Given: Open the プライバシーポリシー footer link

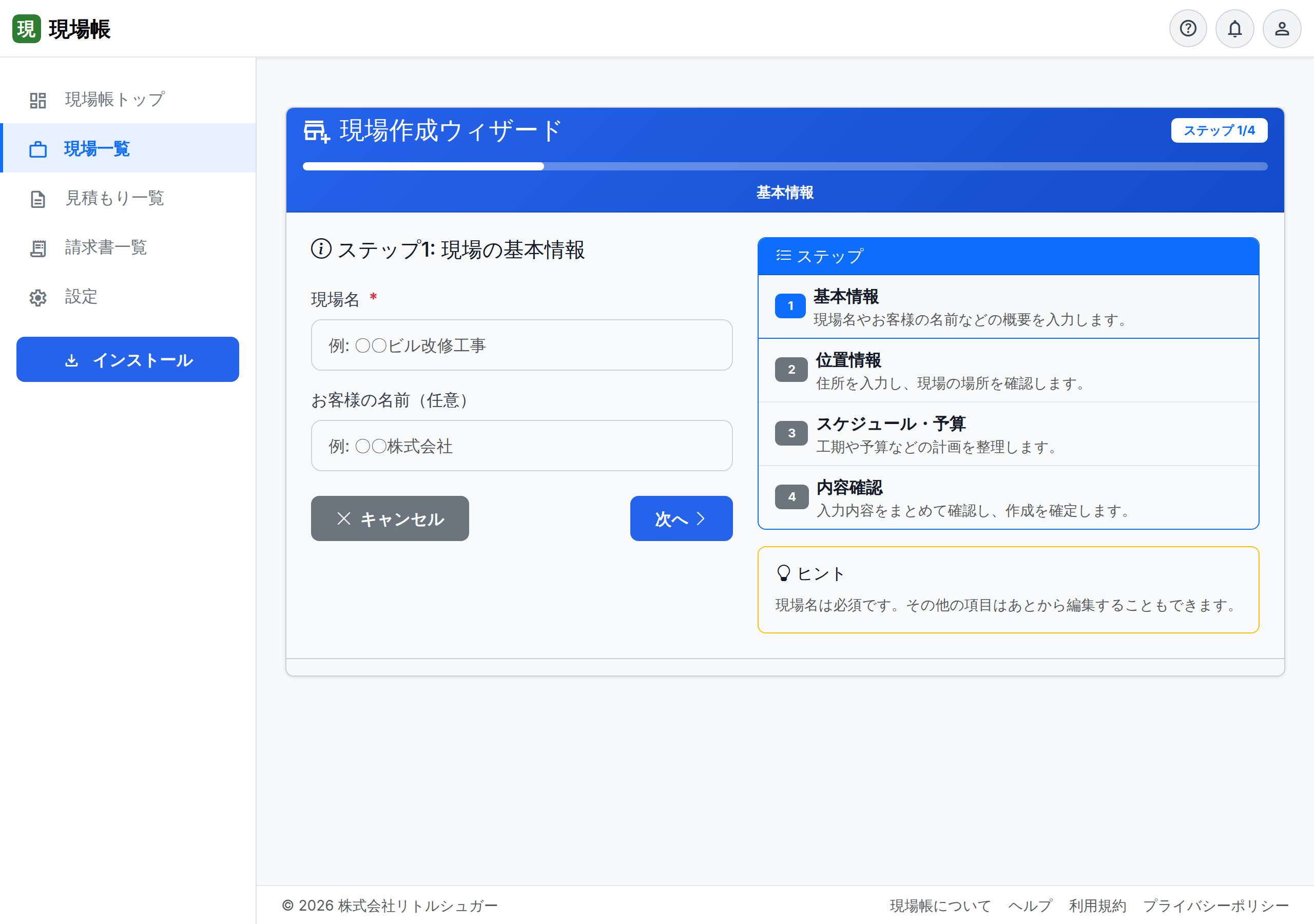Looking at the screenshot, I should click(1215, 906).
